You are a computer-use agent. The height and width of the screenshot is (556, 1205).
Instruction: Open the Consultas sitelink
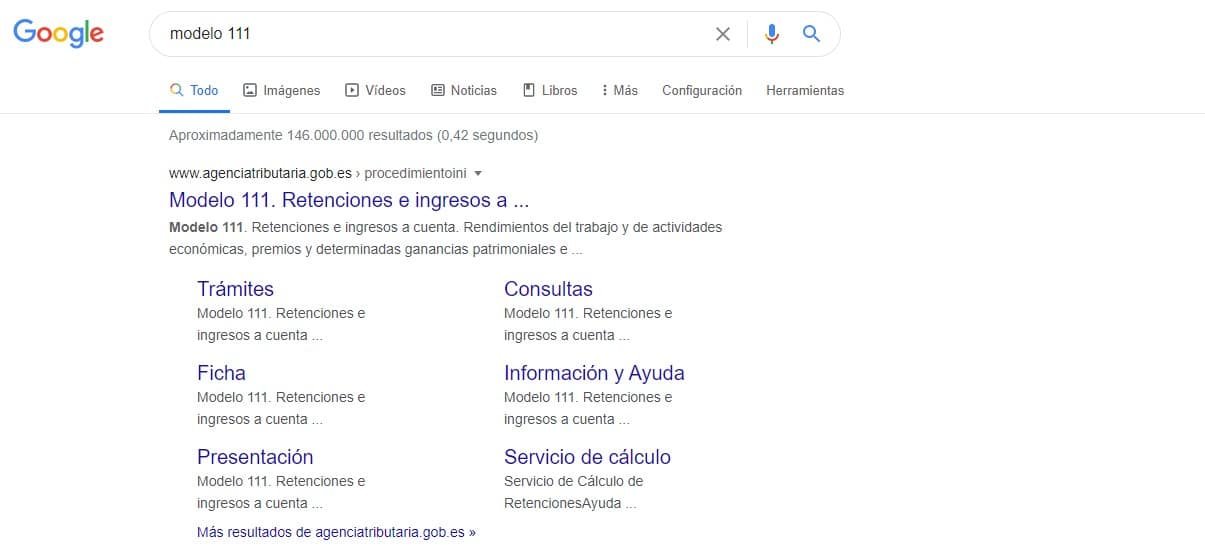[548, 289]
